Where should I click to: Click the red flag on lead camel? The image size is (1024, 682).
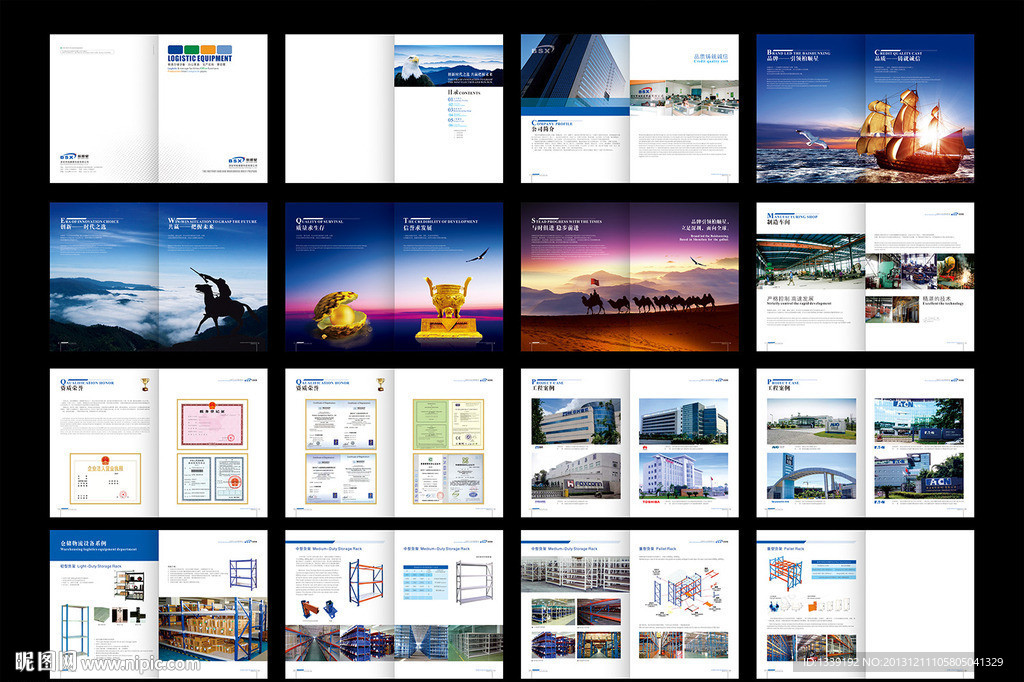pos(594,282)
